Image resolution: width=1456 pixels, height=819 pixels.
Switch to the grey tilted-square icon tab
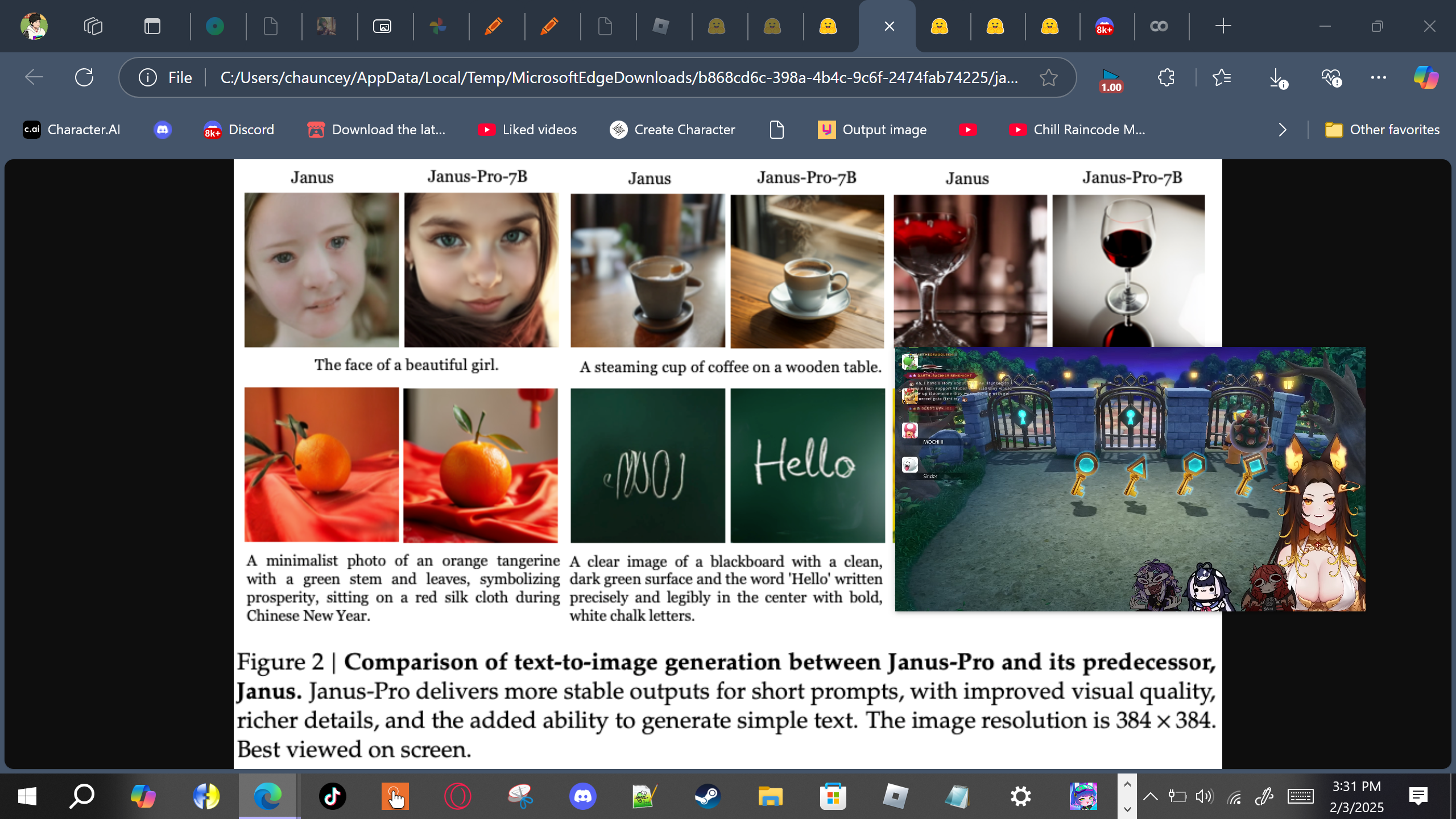coord(661,26)
